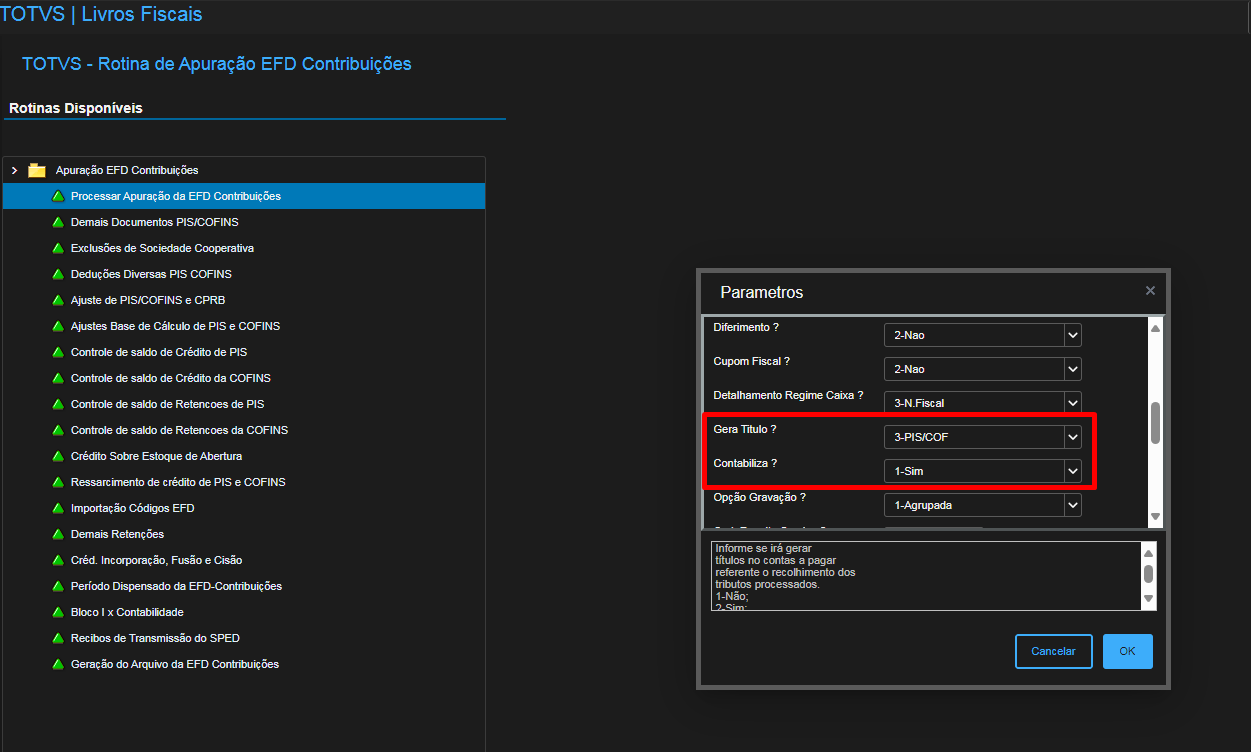Click green triangle icon beside Crédito Sobre Estoque de Abertura

[x=58, y=456]
